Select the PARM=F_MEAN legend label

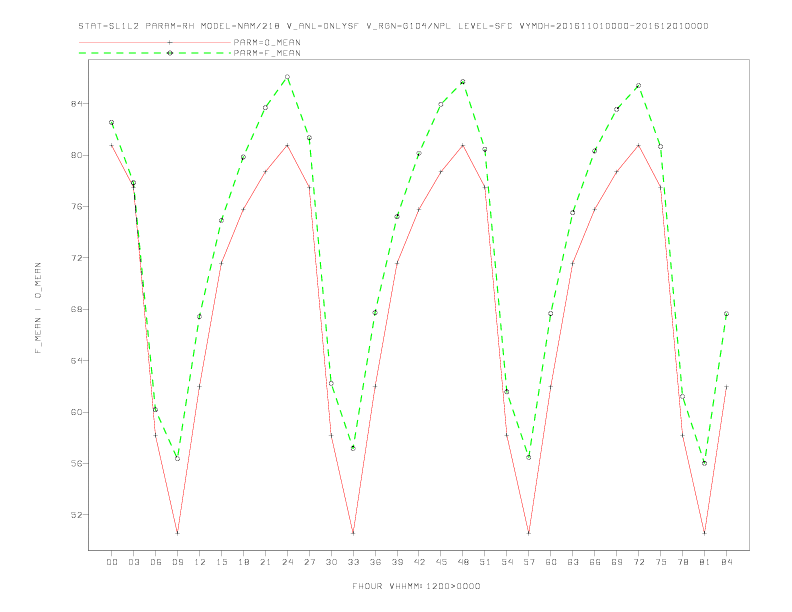coord(267,53)
